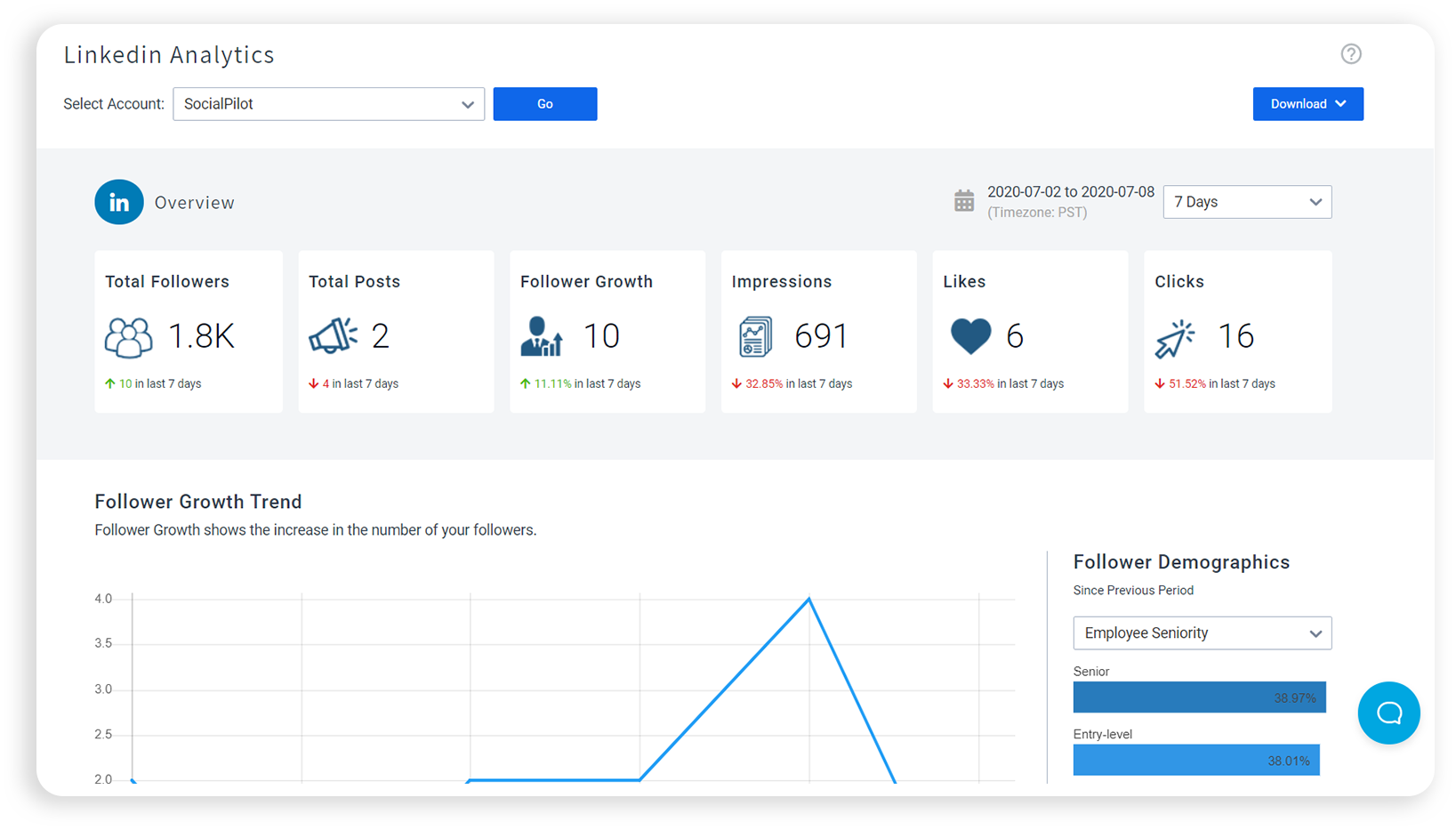Viewport: 1456px width, 830px height.
Task: Click red down arrow under Clicks
Action: [1160, 383]
